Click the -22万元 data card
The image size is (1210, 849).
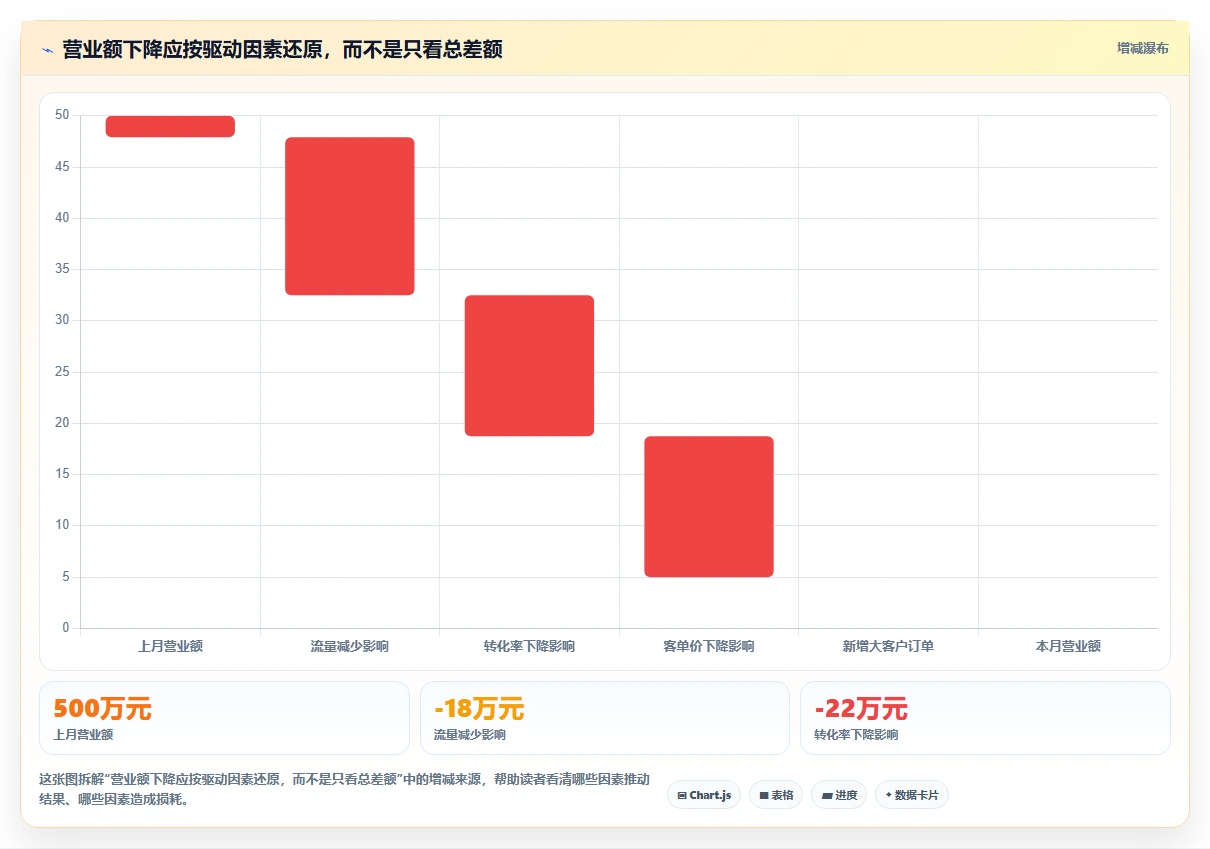click(x=985, y=718)
